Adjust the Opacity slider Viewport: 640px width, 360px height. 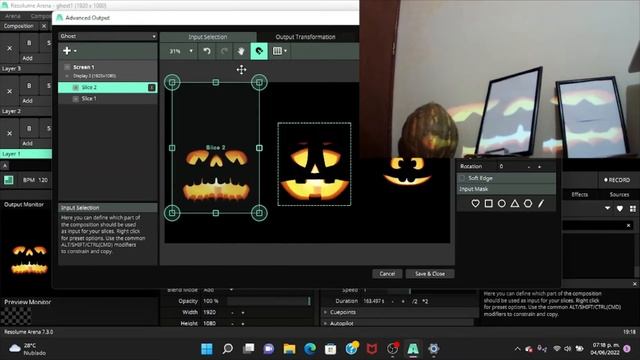click(x=269, y=301)
